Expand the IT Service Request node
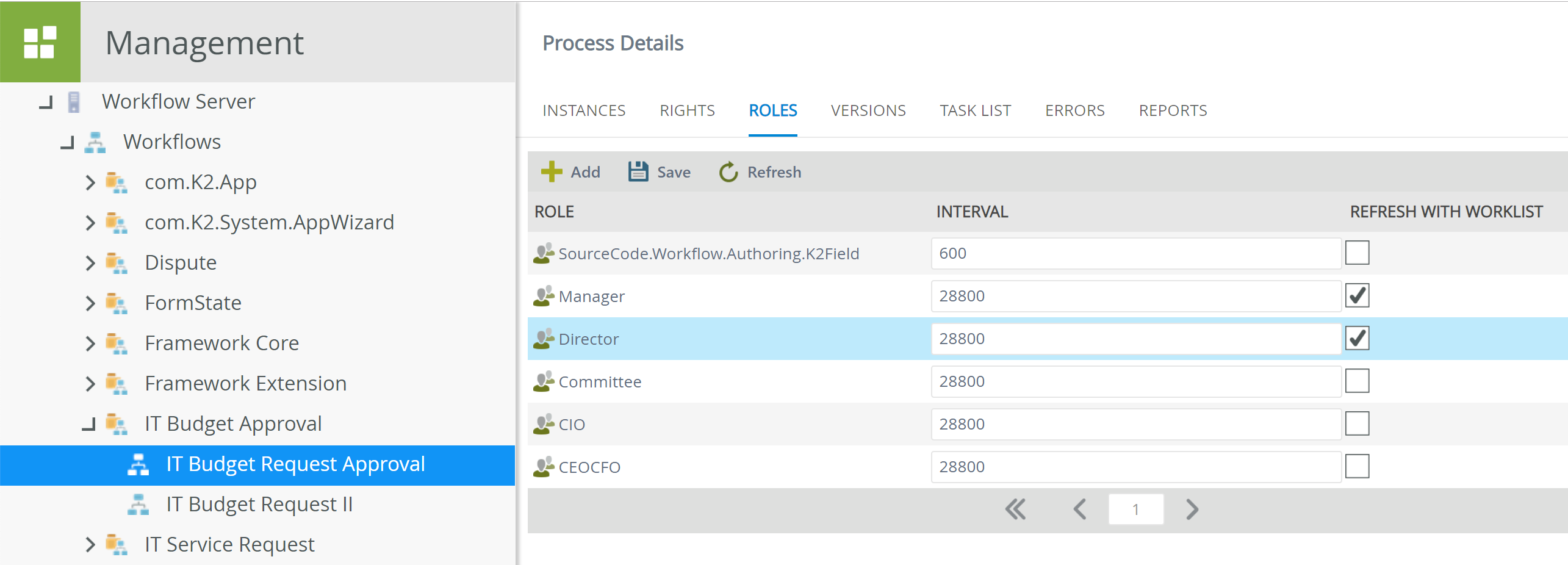1568x565 pixels. [x=90, y=544]
